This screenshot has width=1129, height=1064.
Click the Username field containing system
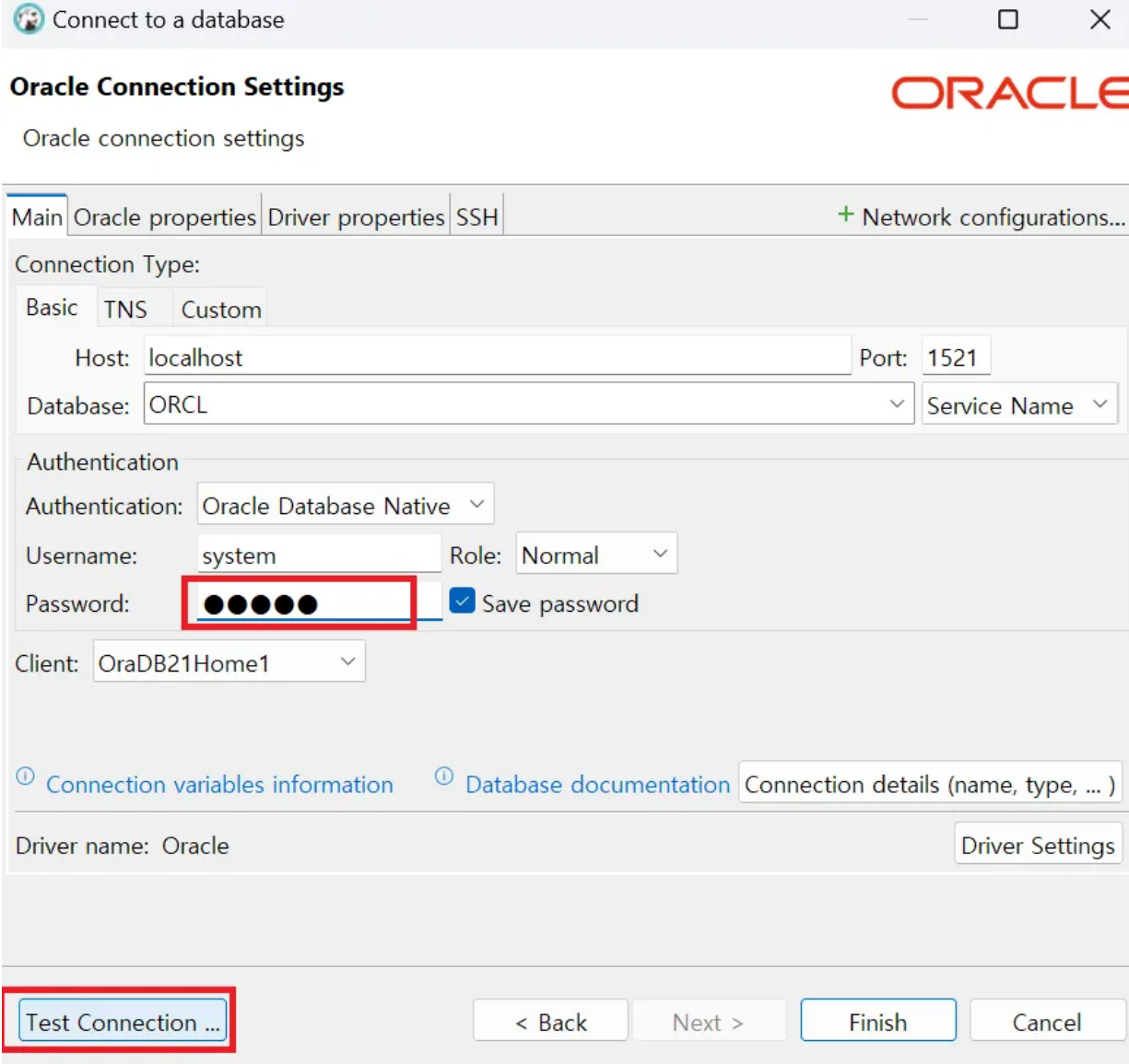tap(319, 555)
